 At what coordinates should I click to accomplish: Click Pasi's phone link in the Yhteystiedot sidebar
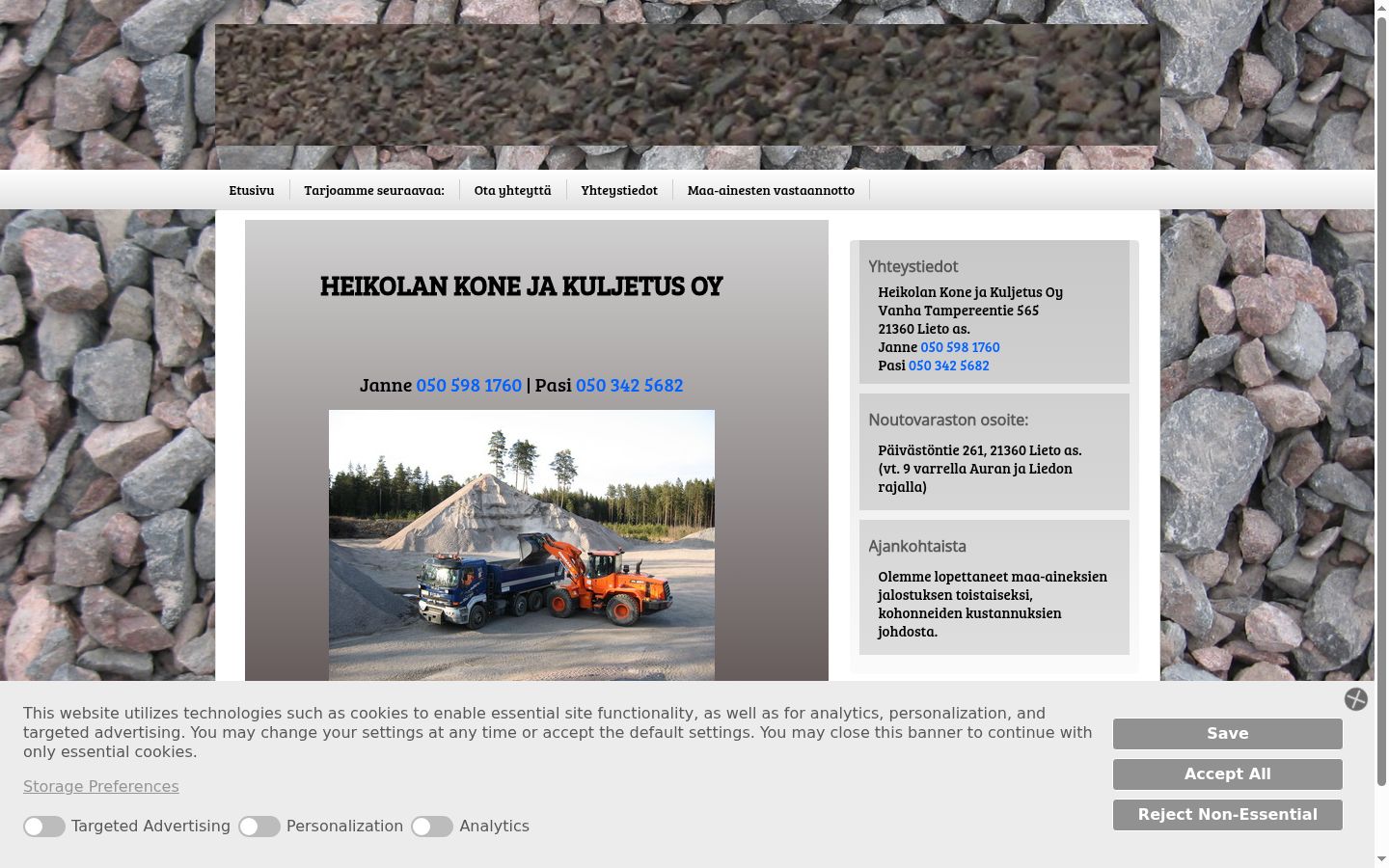pyautogui.click(x=948, y=366)
